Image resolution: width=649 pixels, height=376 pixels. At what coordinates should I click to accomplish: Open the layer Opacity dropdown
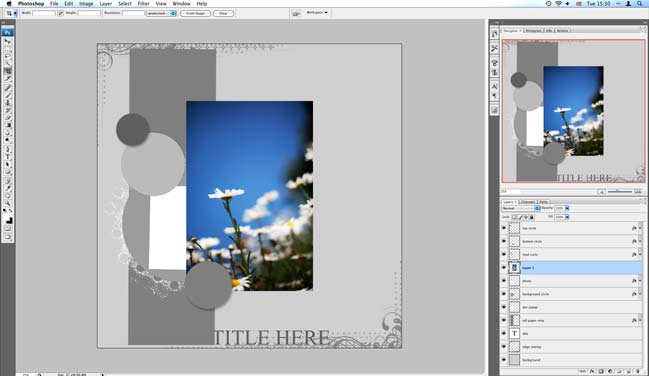[x=567, y=208]
